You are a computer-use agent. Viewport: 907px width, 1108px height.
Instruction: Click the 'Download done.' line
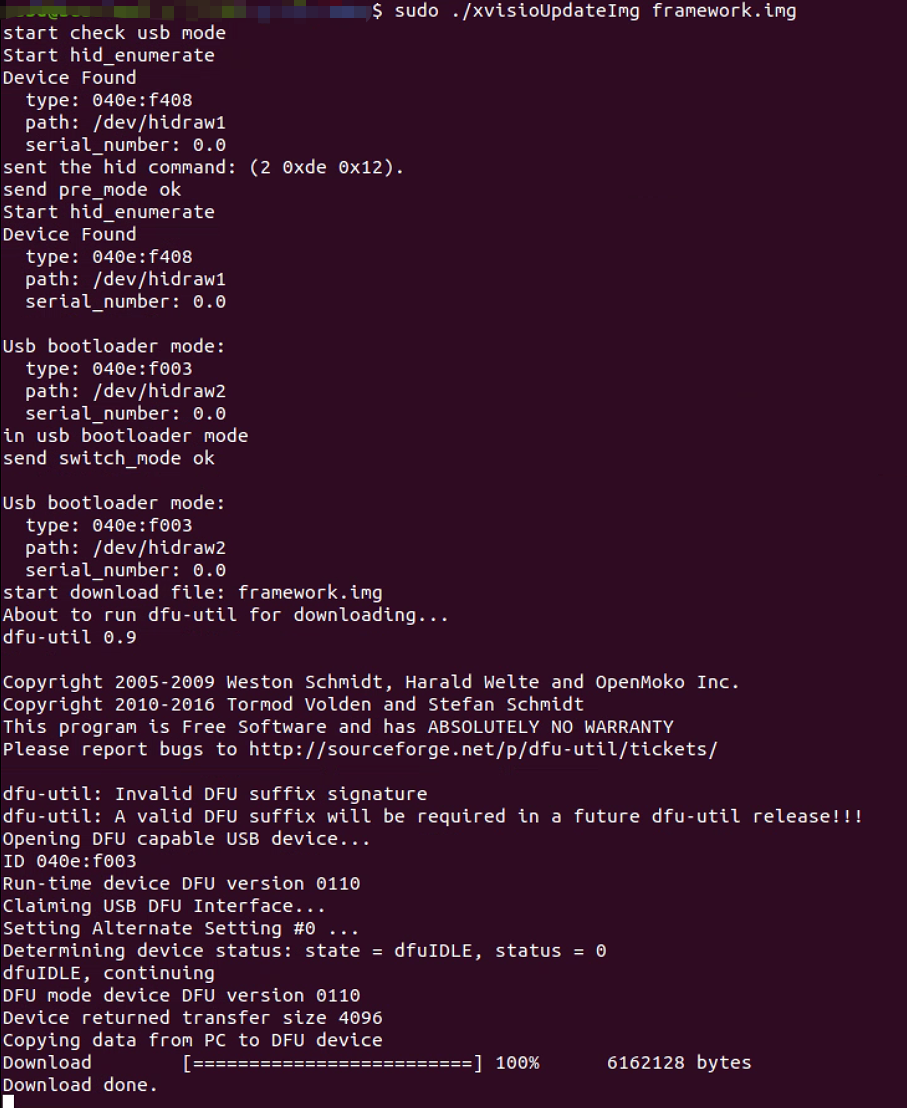[80, 1085]
